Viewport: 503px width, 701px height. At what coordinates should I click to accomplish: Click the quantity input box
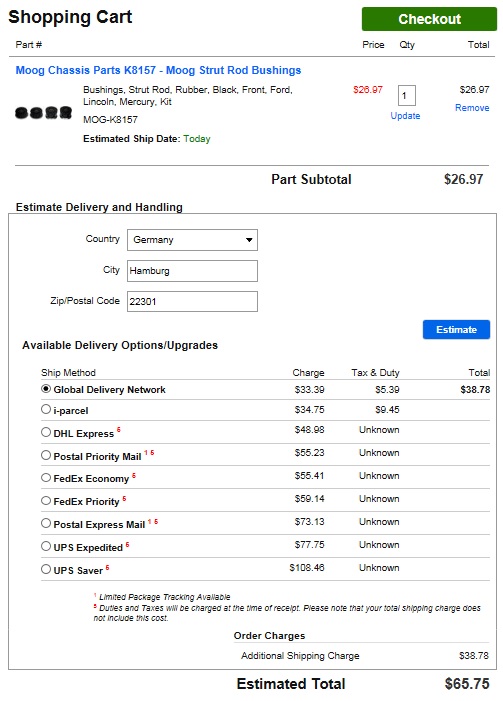[x=406, y=95]
